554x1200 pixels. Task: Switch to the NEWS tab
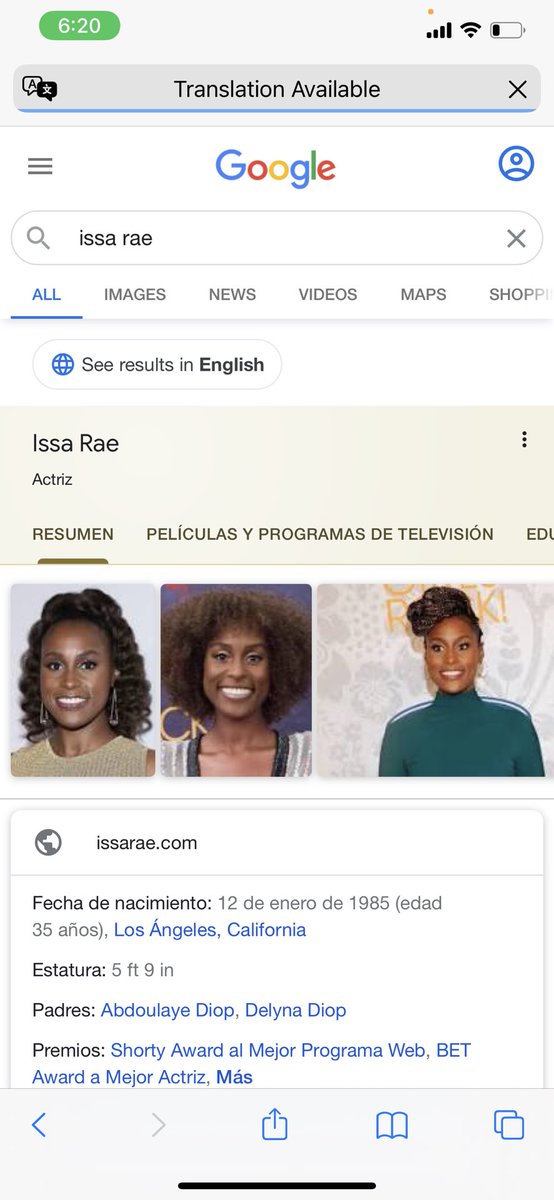click(232, 294)
